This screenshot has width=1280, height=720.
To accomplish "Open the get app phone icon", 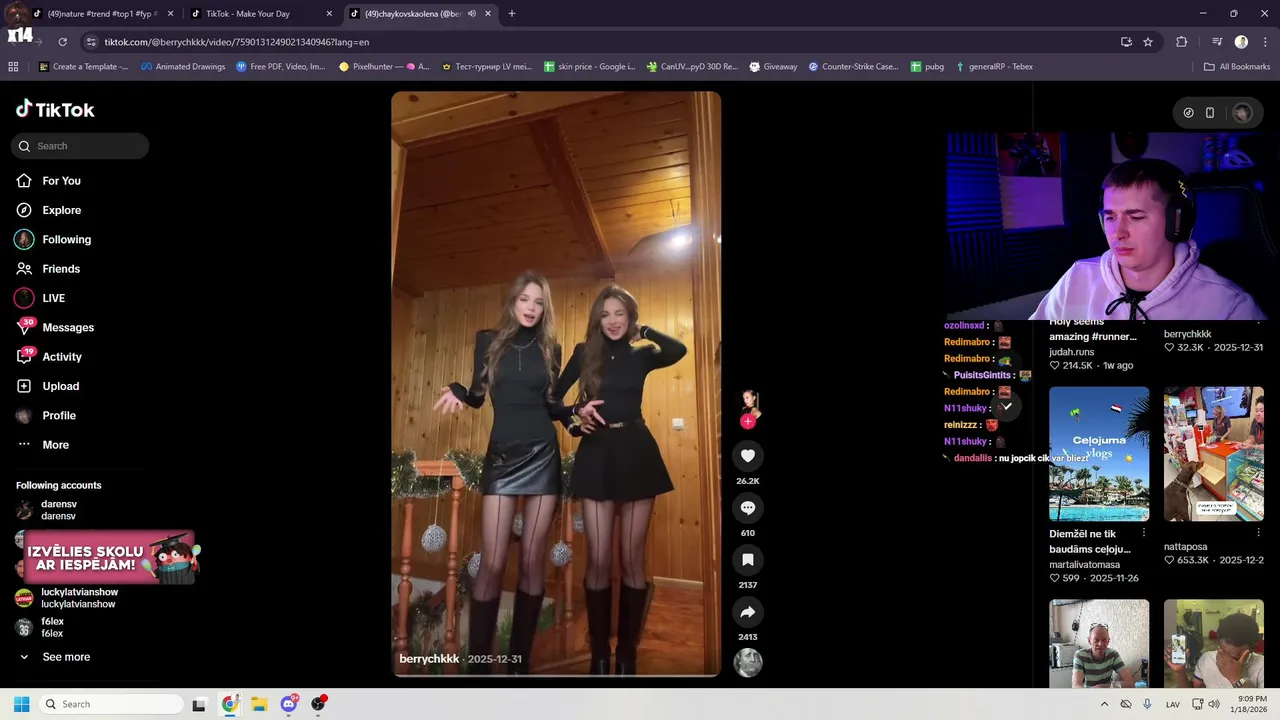I will tap(1210, 113).
